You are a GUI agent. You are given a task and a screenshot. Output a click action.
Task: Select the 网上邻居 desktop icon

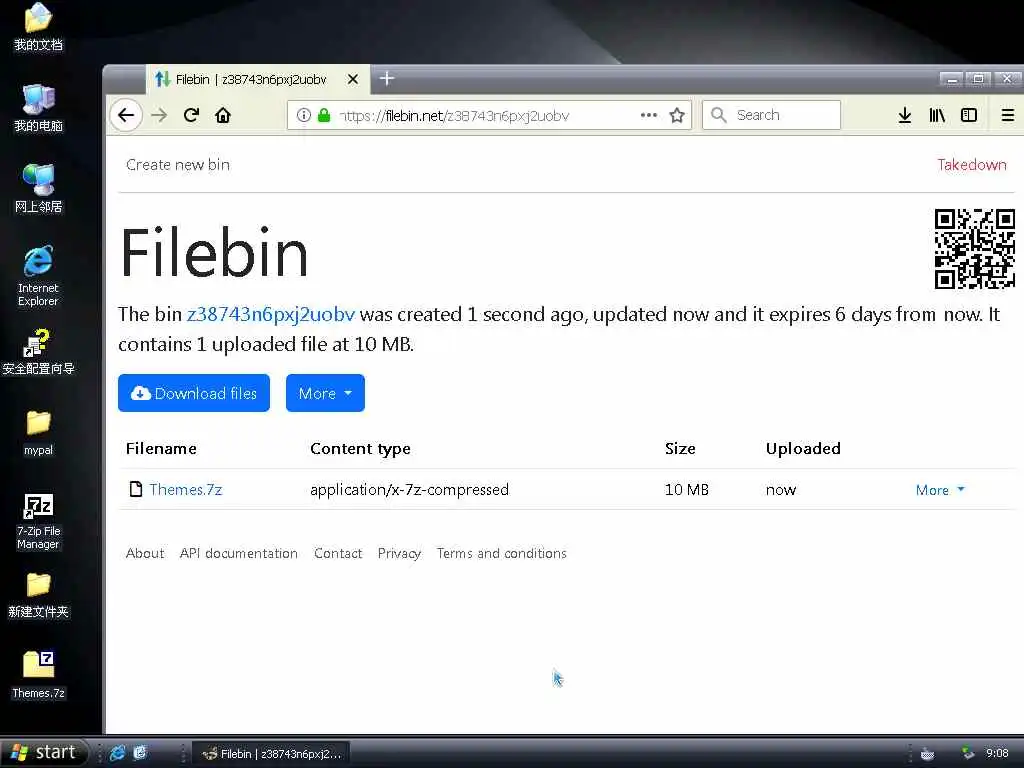click(x=38, y=189)
